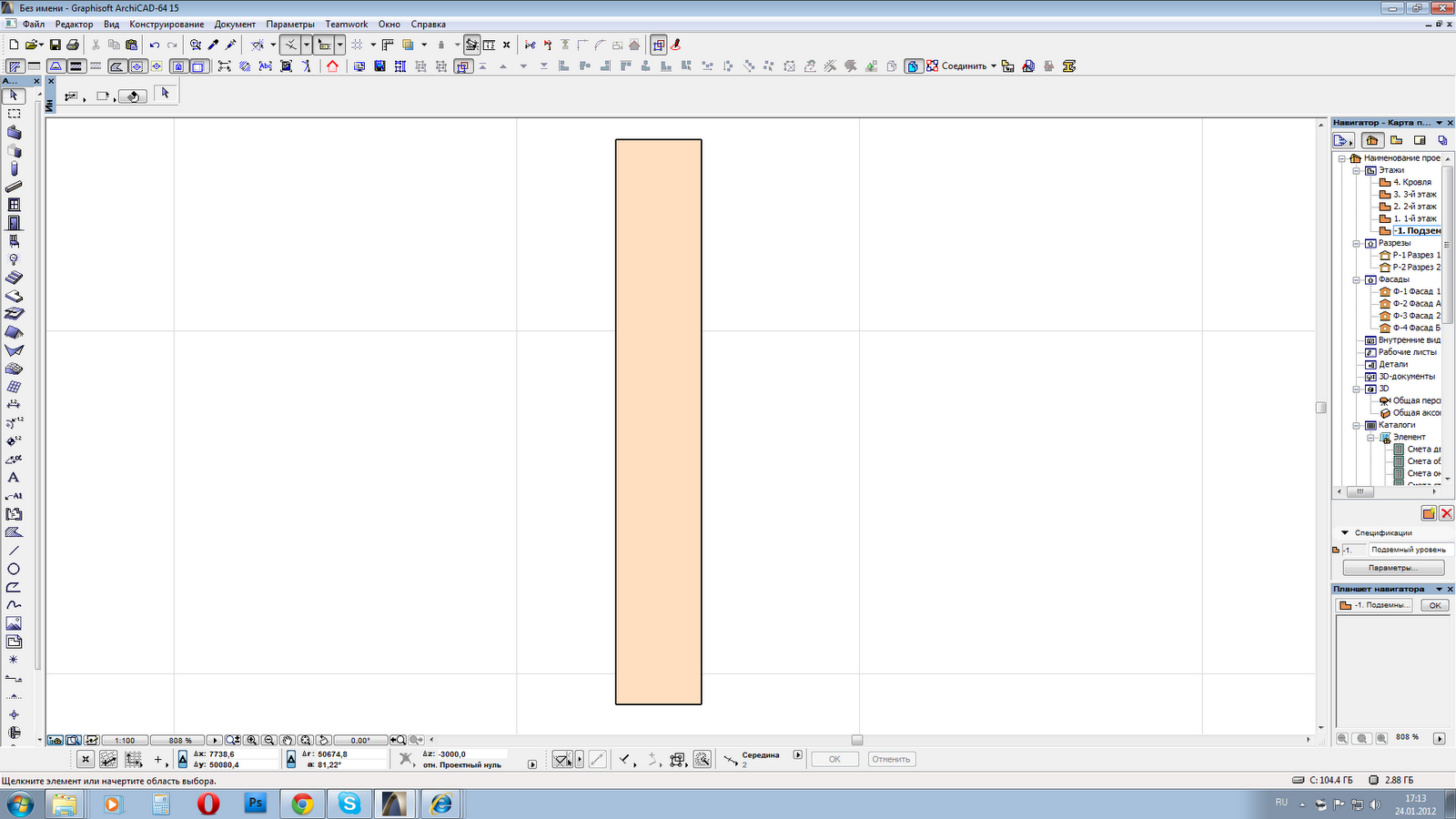Viewport: 1456px width, 819px height.
Task: Save the project with the floppy icon
Action: [x=55, y=45]
